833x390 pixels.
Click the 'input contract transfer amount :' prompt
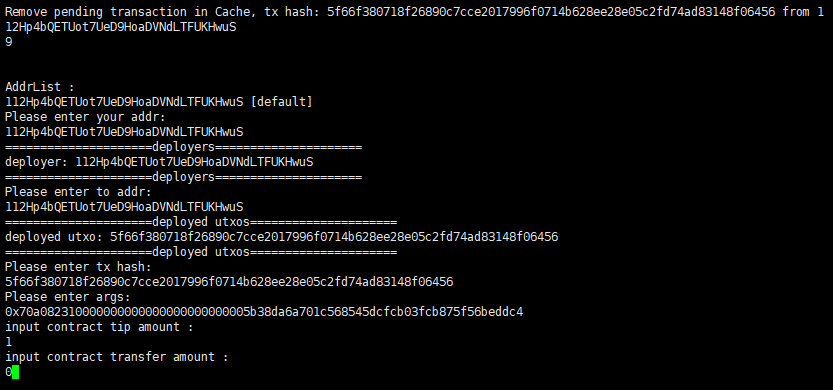(117, 357)
